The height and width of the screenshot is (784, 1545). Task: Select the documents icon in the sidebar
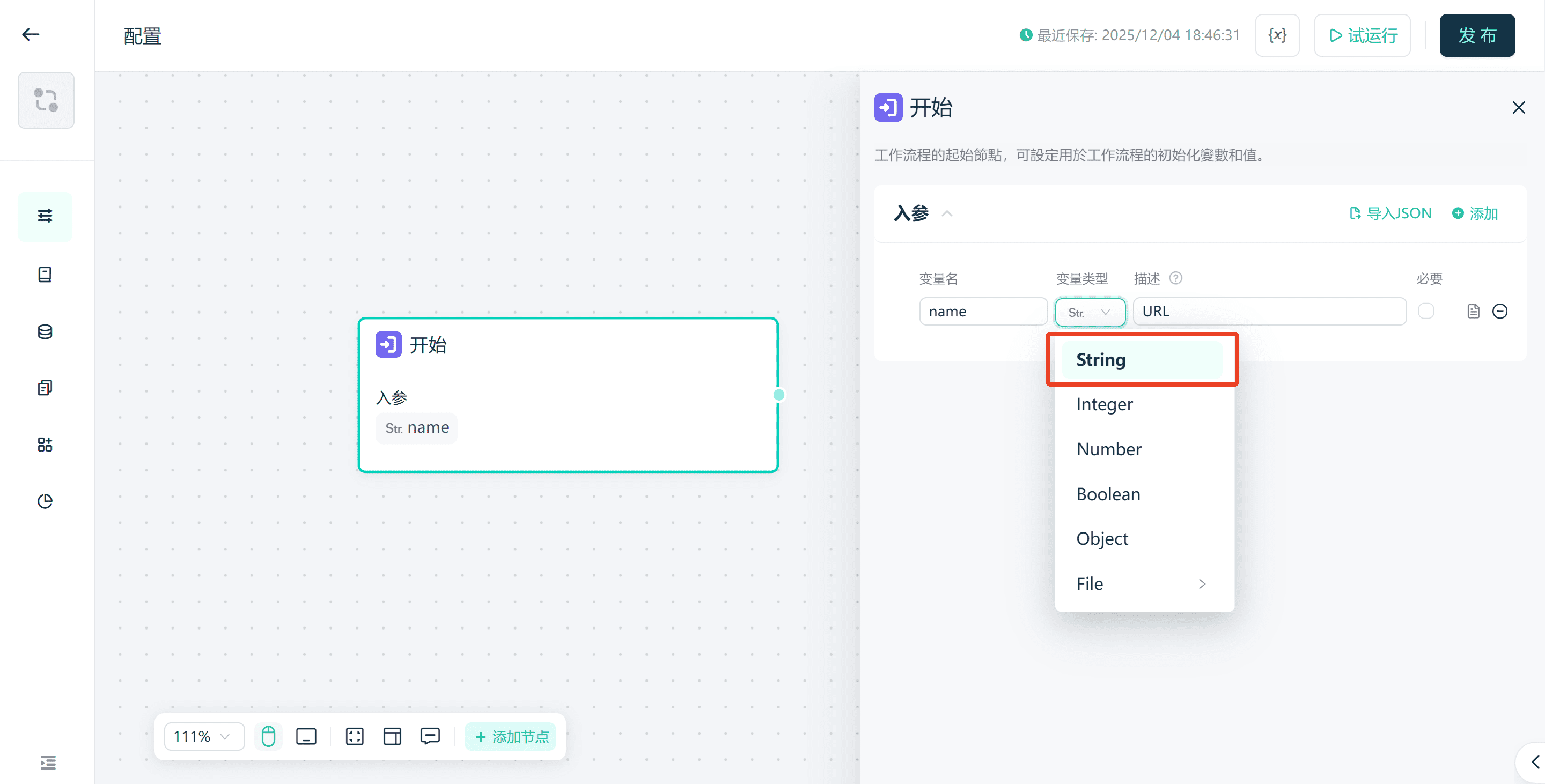coord(45,387)
